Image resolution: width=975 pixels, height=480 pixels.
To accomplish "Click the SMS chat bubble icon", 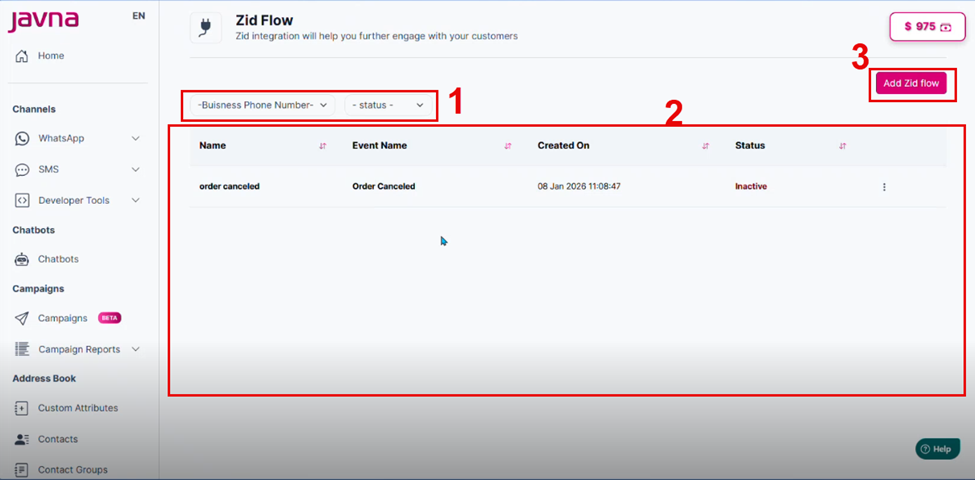I will click(x=22, y=169).
